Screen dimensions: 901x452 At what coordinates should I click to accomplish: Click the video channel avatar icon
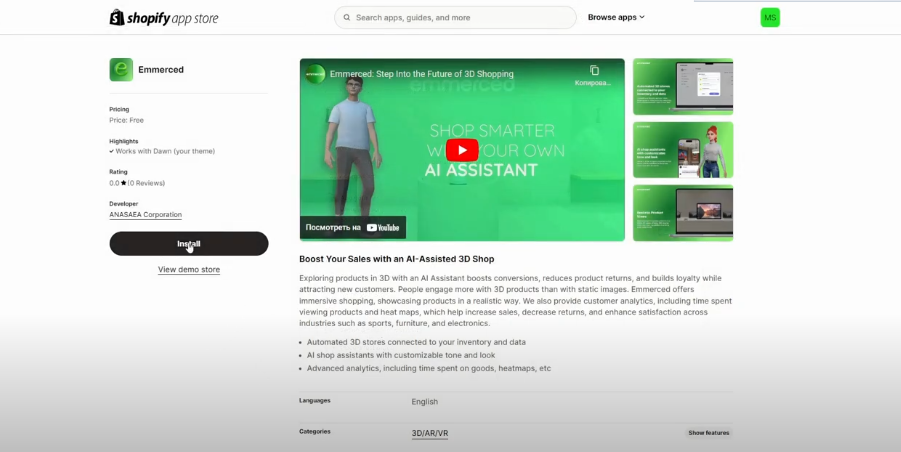[x=315, y=74]
